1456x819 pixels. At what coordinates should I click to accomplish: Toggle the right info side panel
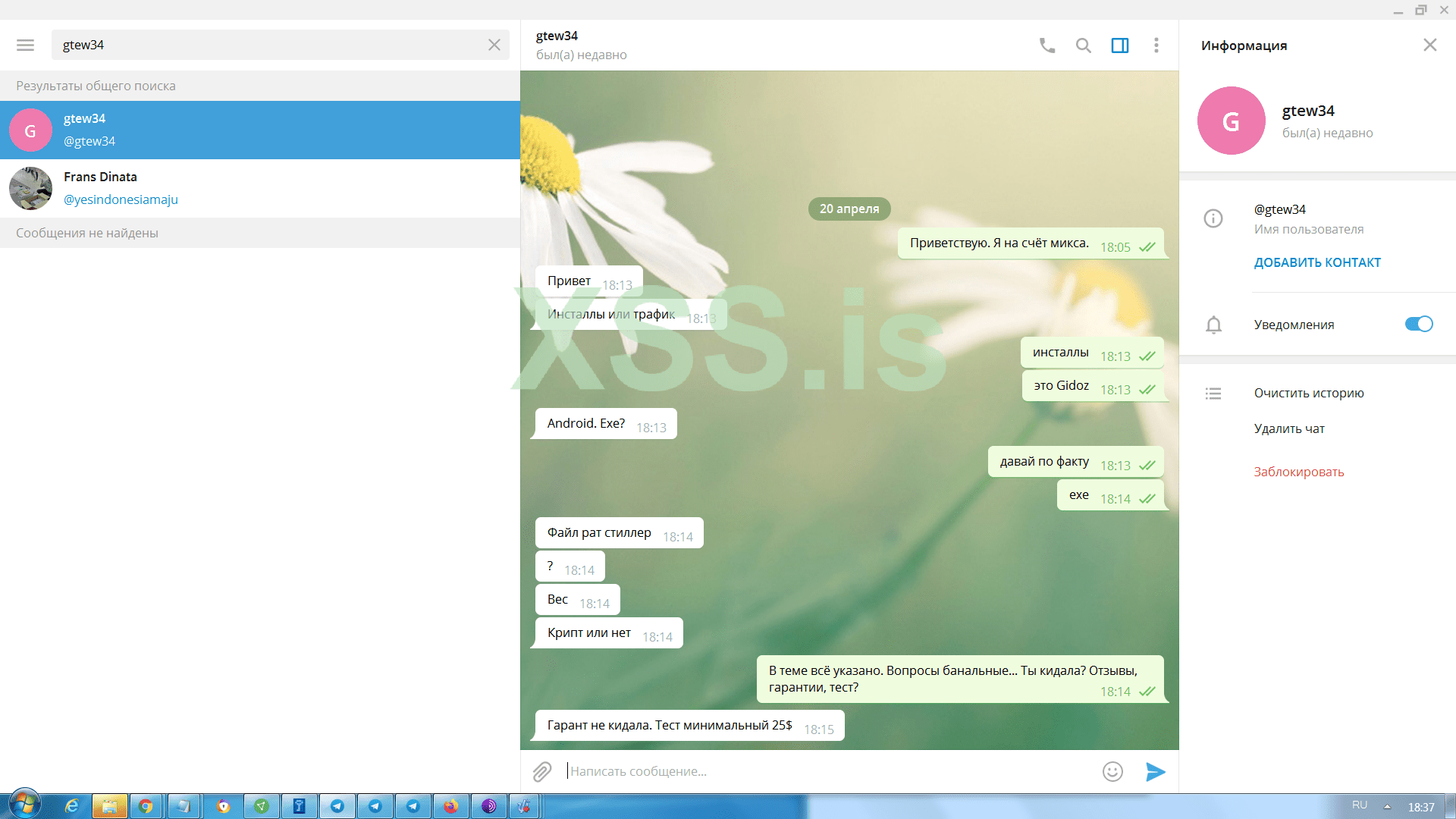point(1119,45)
